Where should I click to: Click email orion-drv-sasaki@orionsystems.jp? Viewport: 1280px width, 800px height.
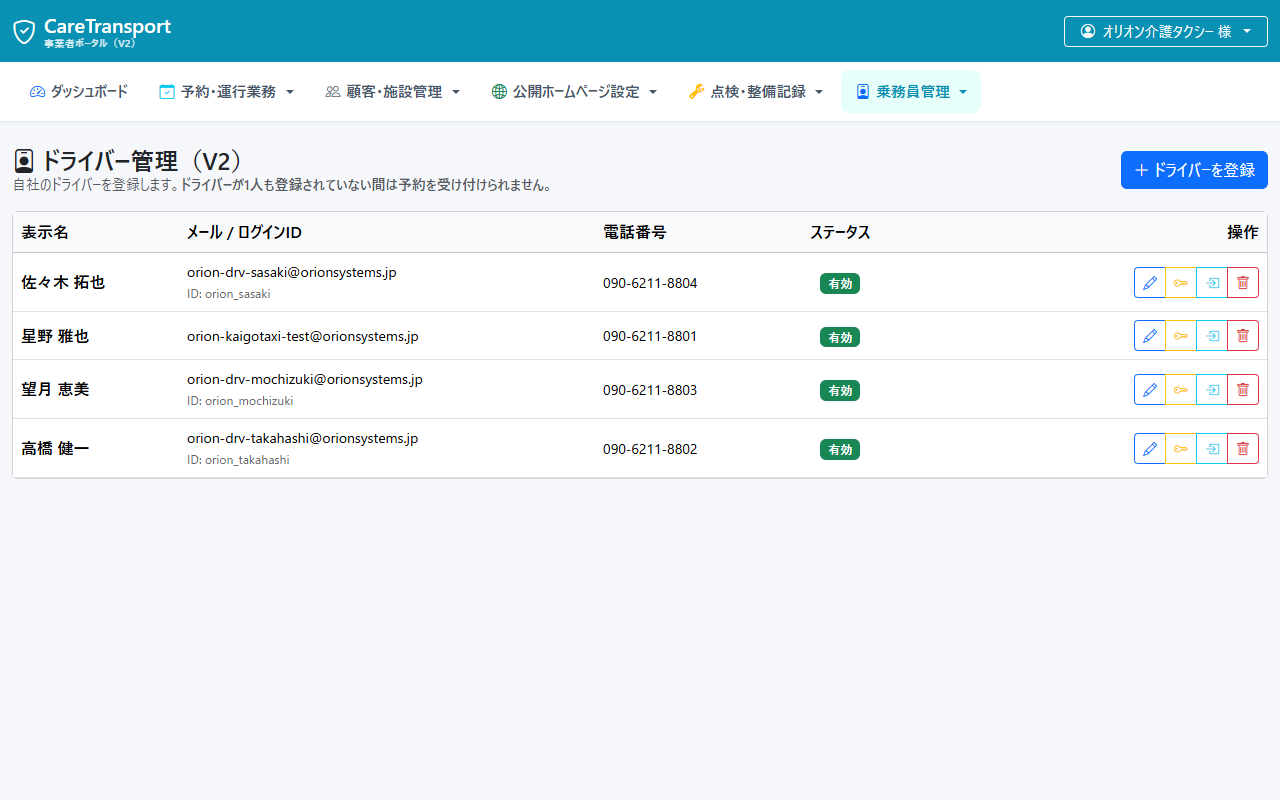(x=292, y=272)
